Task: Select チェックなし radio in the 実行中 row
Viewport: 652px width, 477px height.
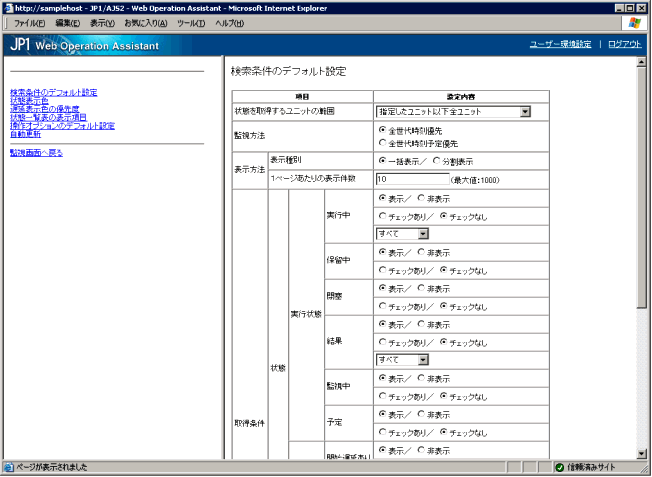Action: 443,216
